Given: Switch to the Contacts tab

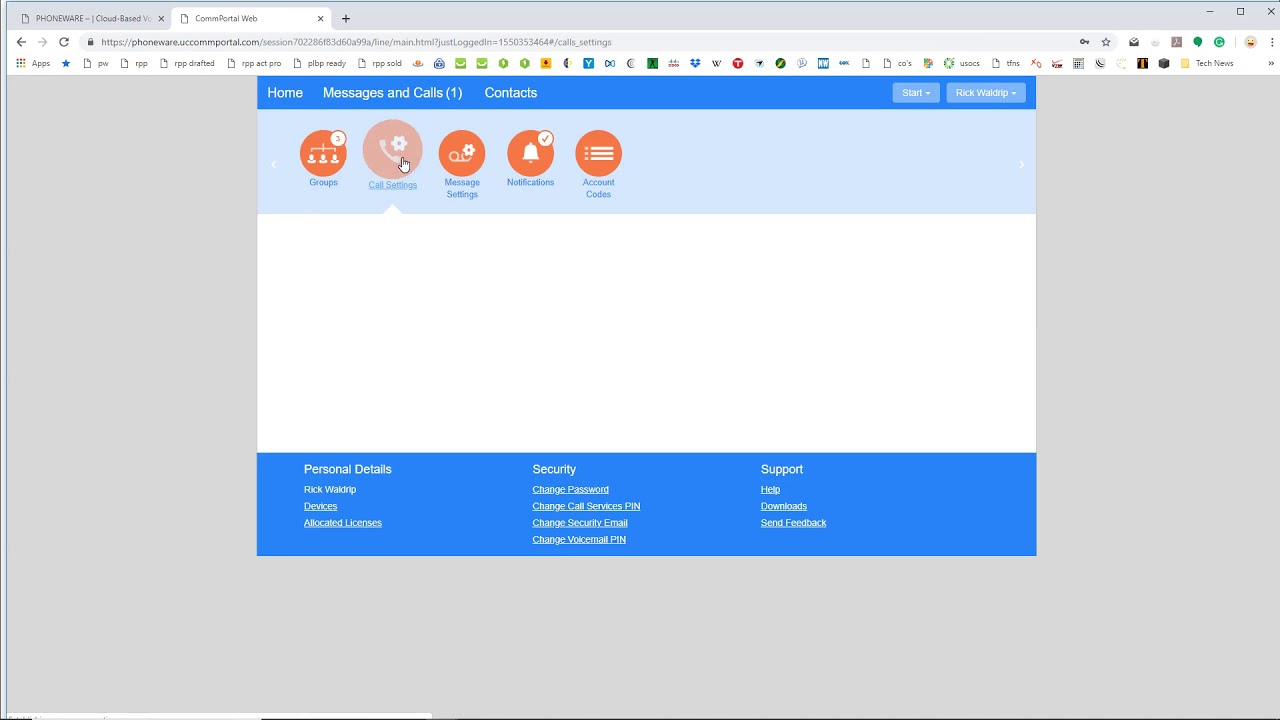Looking at the screenshot, I should (x=511, y=93).
